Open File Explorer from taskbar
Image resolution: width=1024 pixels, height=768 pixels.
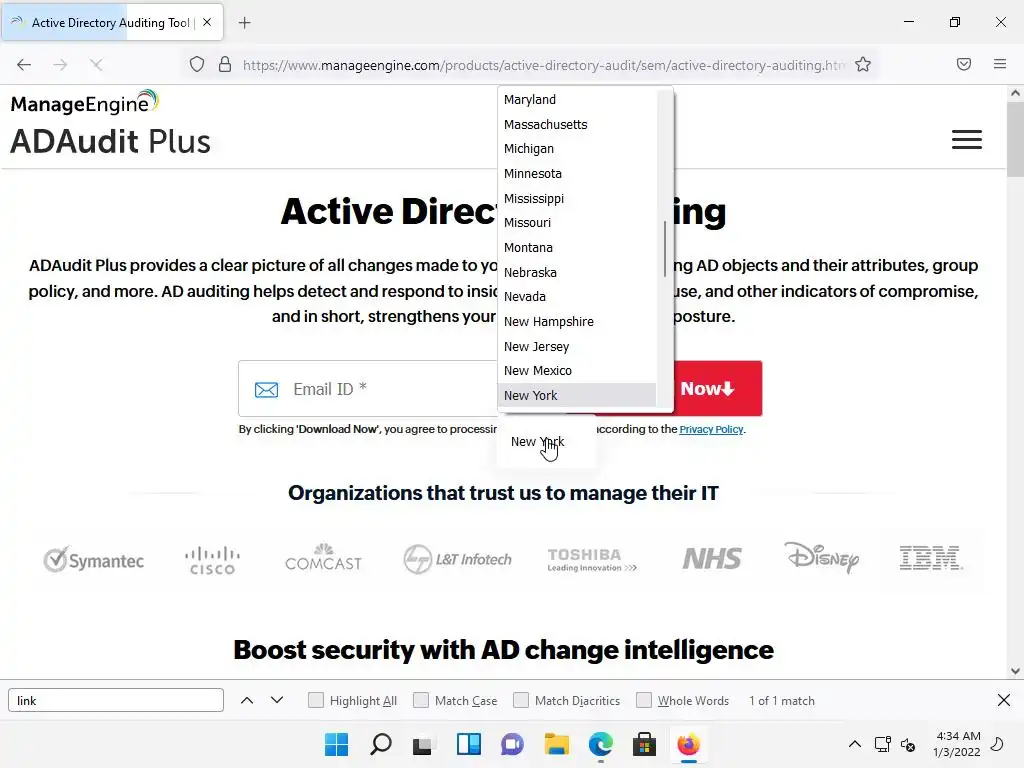pos(556,744)
